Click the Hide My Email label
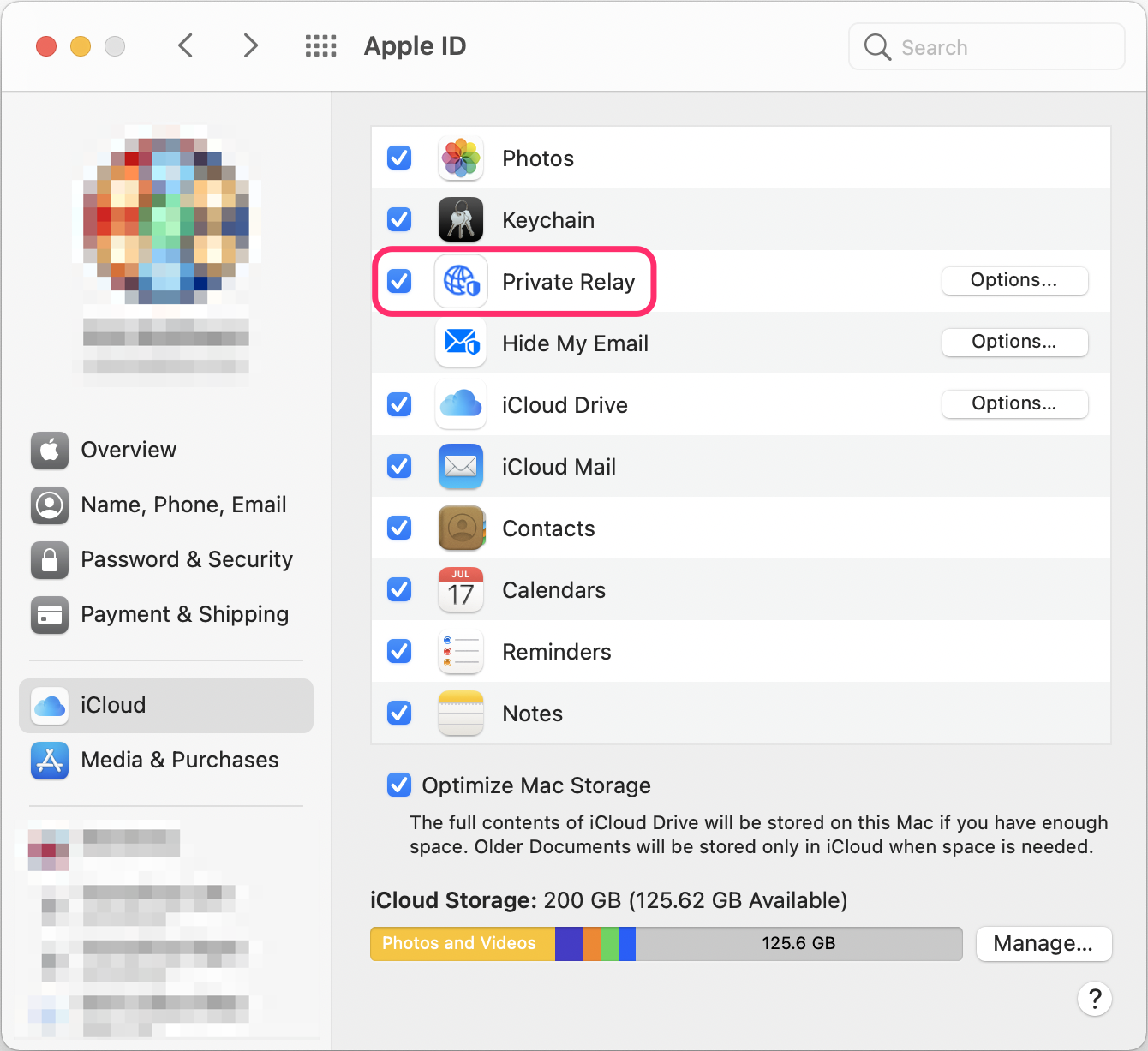Viewport: 1148px width, 1051px height. [576, 343]
